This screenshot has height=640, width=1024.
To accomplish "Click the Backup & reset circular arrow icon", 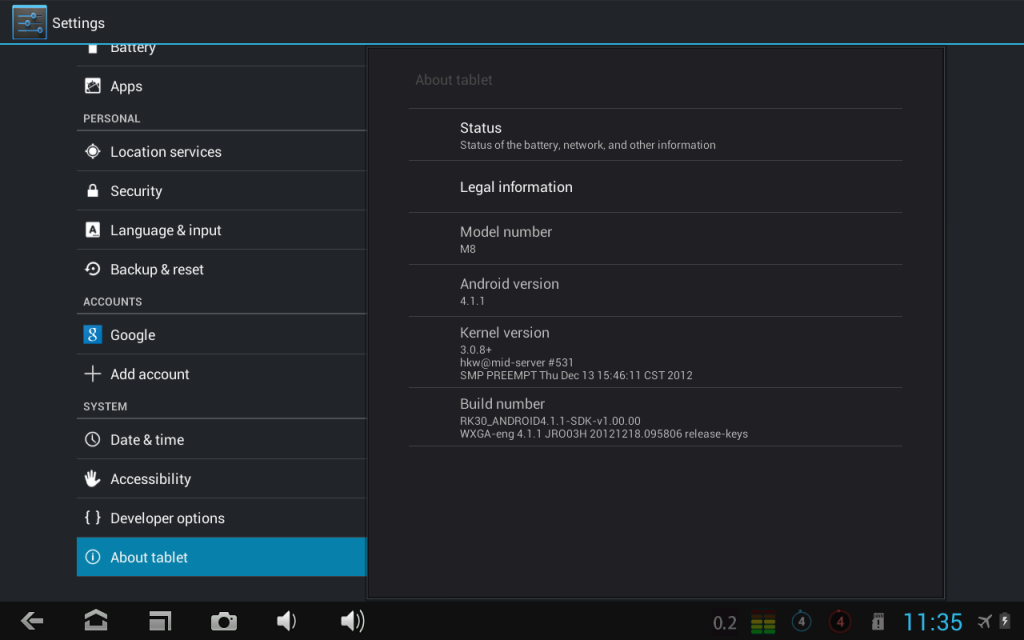I will coord(93,269).
